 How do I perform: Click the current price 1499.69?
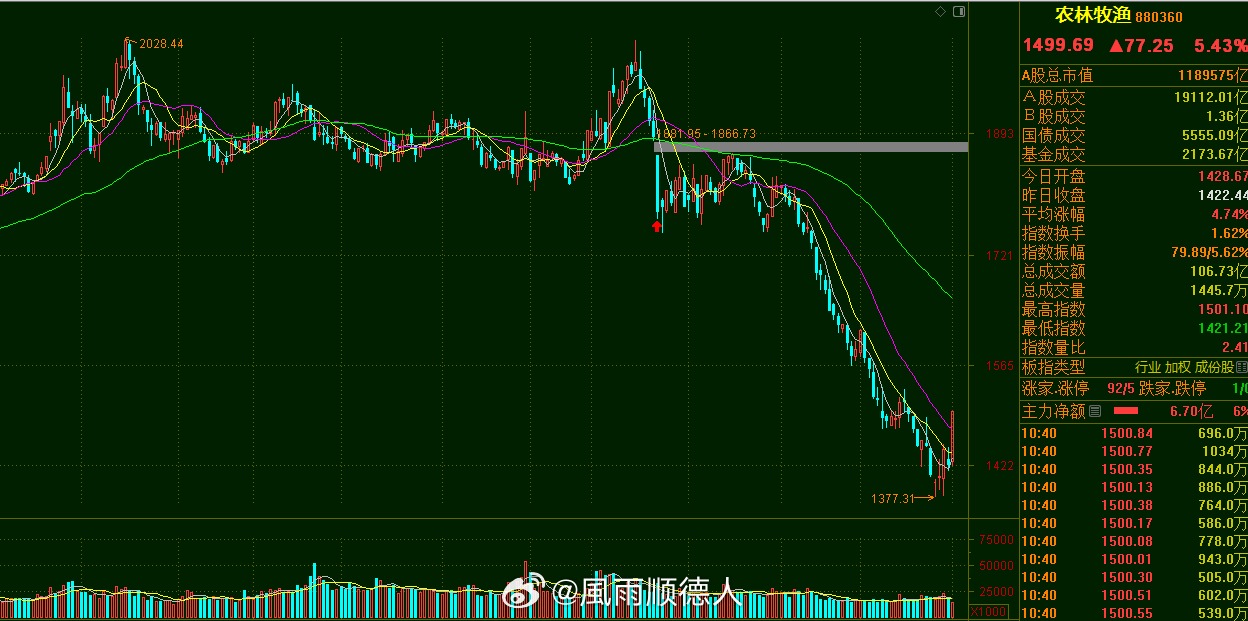1057,45
